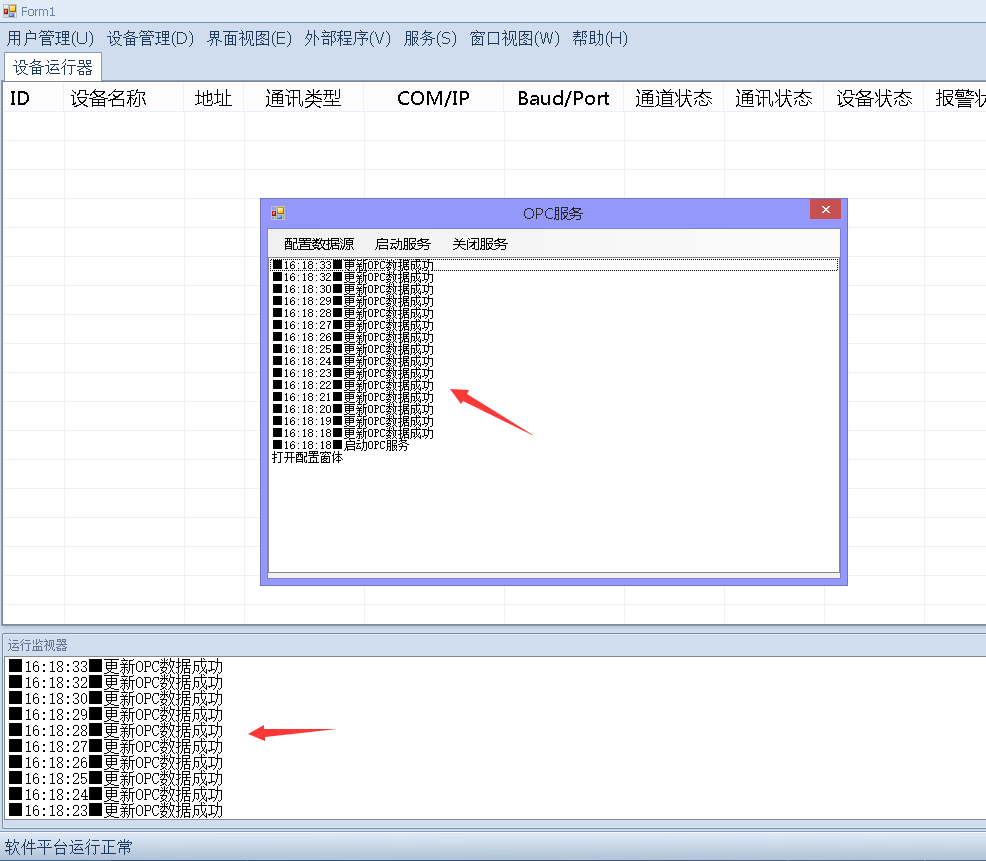Open the 帮助(H) menu
The image size is (986, 861).
click(x=600, y=38)
